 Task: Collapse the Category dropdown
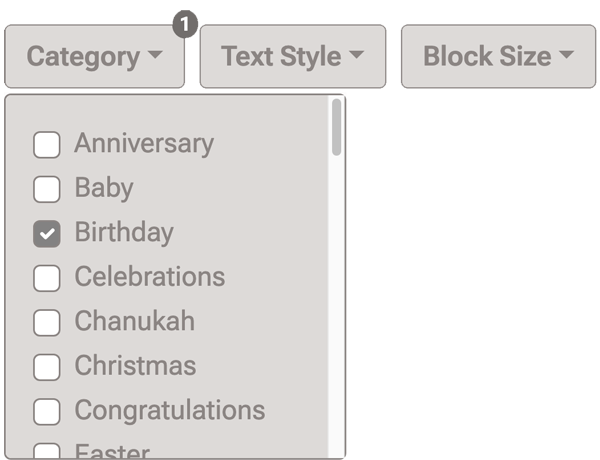[x=94, y=57]
